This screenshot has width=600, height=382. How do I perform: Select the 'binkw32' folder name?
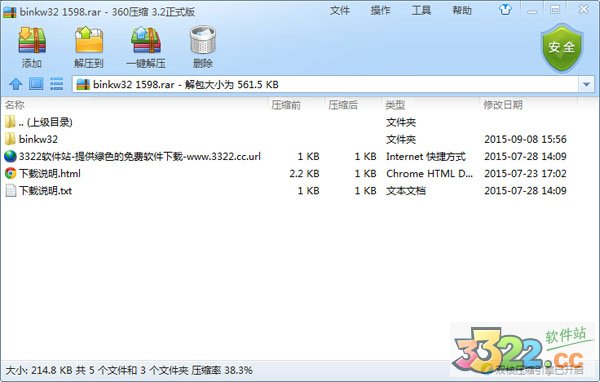pyautogui.click(x=38, y=139)
